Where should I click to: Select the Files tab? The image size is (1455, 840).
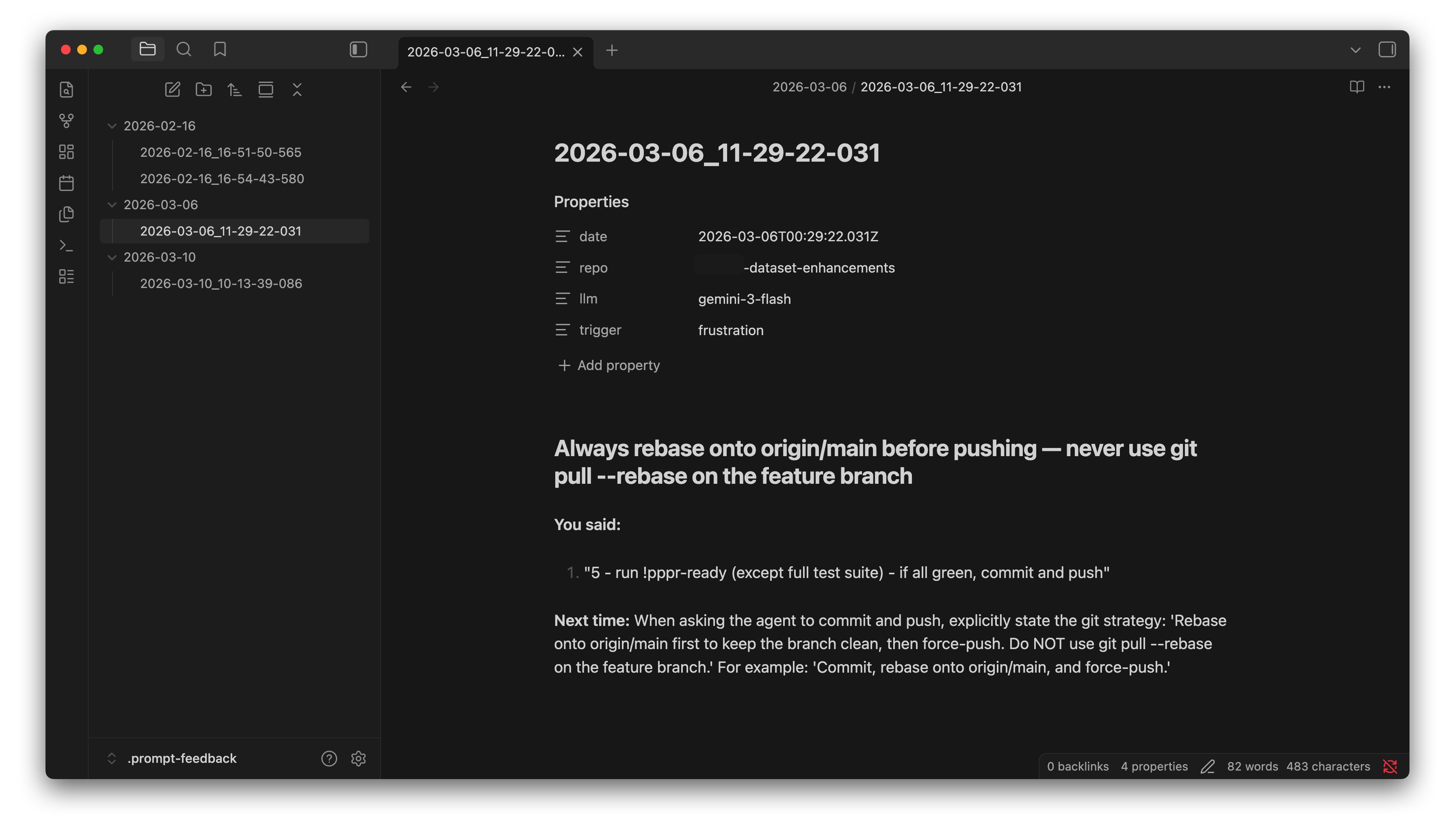[147, 50]
